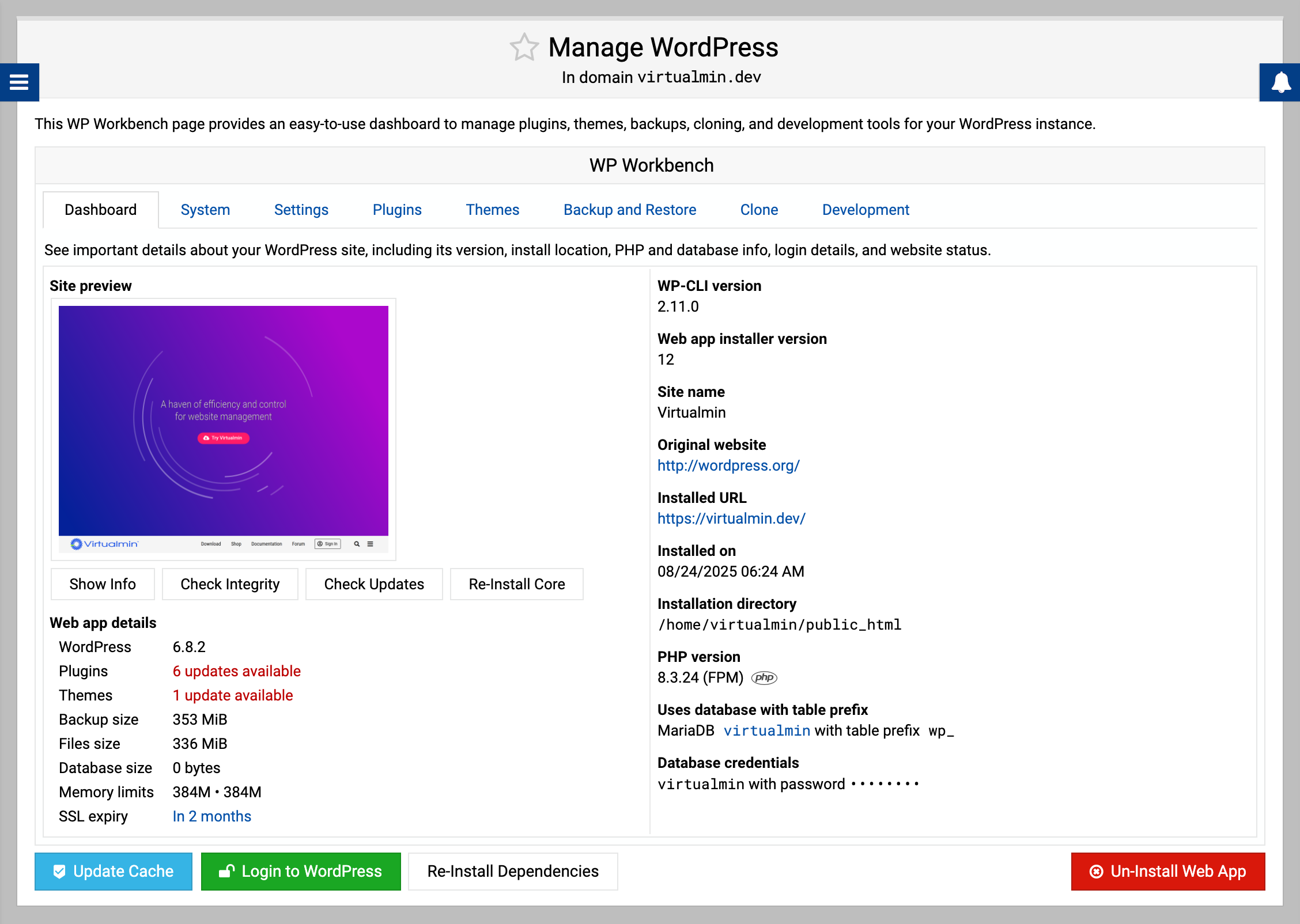This screenshot has width=1300, height=924.
Task: Select the table prefix wp_ text
Action: tap(942, 731)
